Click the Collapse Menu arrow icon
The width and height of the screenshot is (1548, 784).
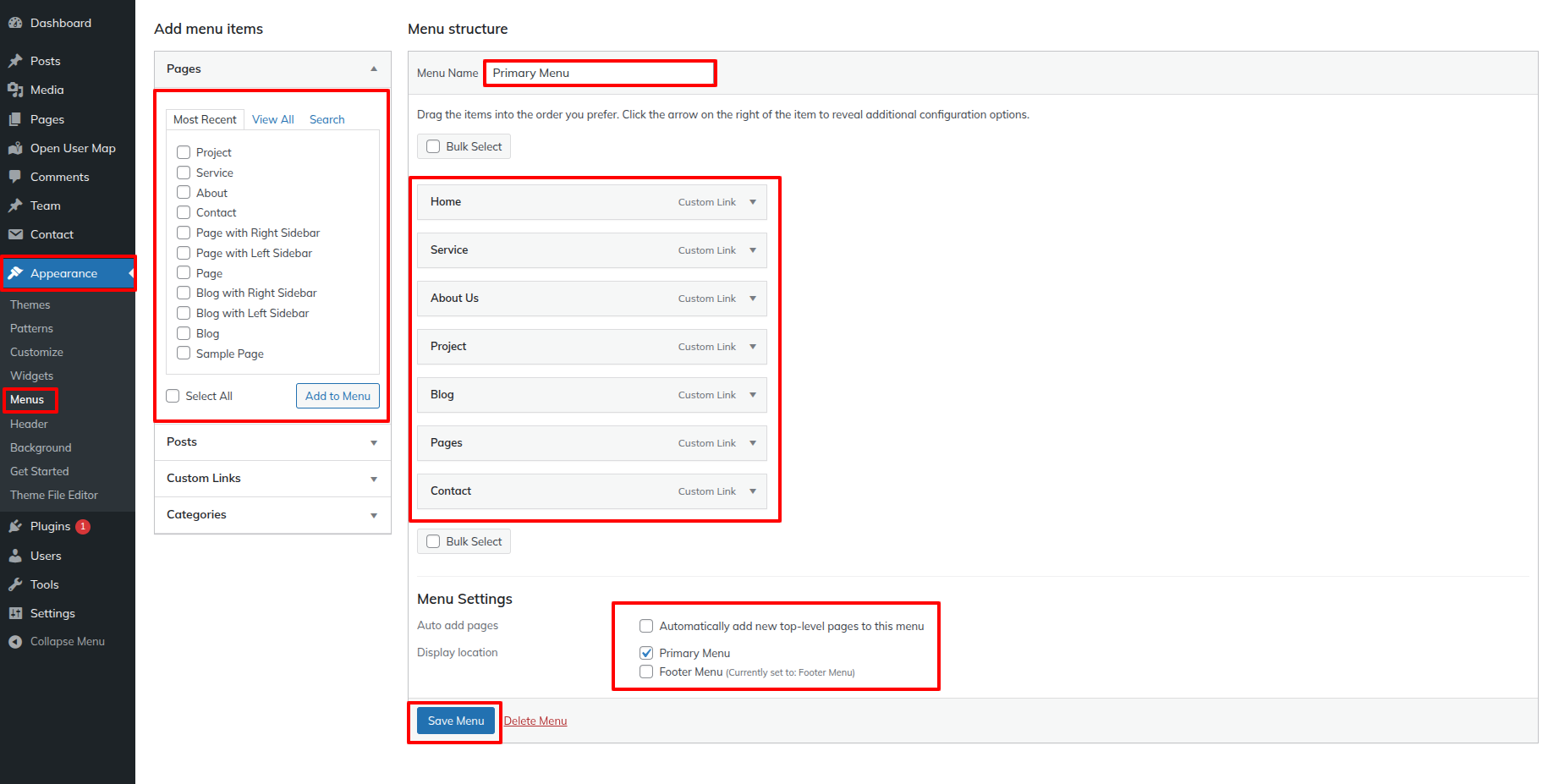coord(15,642)
